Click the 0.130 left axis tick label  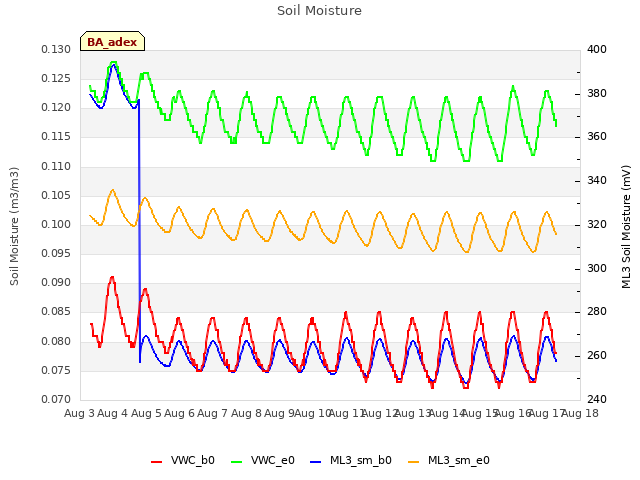[x=56, y=49]
